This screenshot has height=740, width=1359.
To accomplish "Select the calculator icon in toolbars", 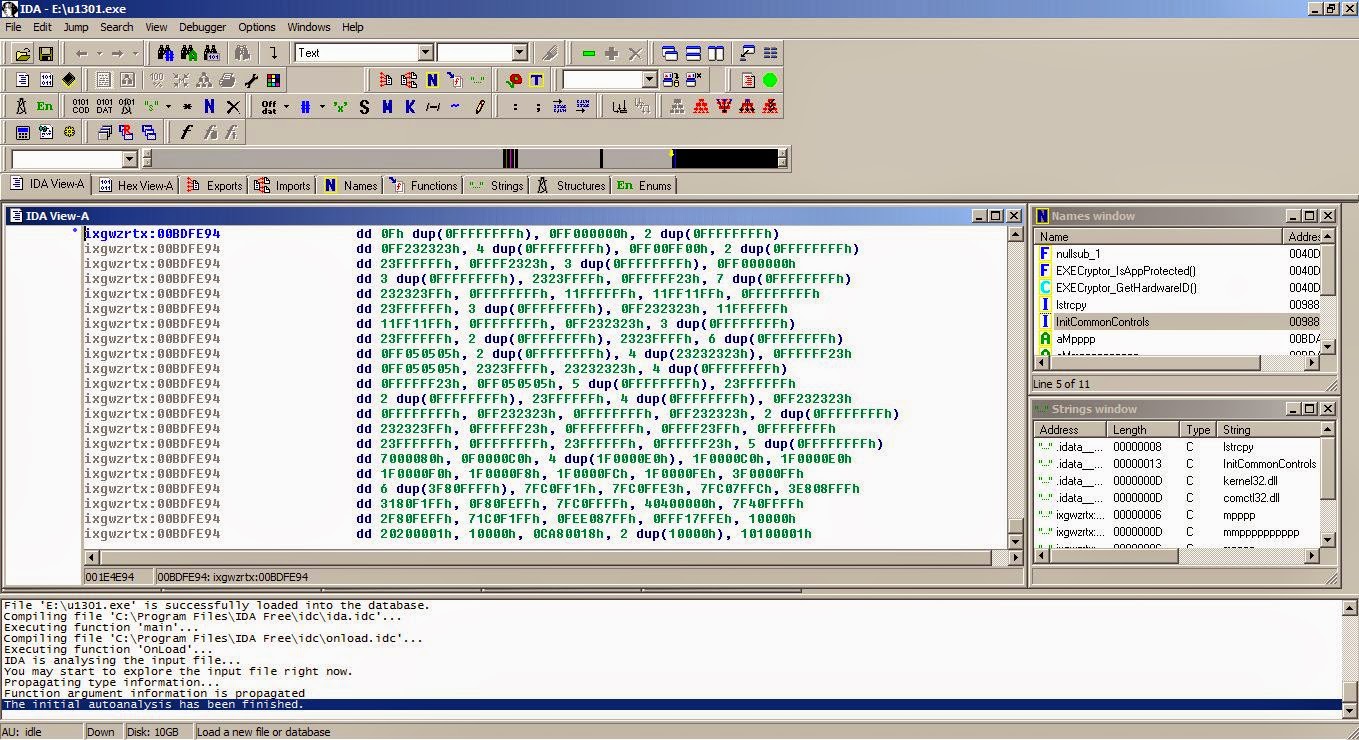I will [x=22, y=132].
